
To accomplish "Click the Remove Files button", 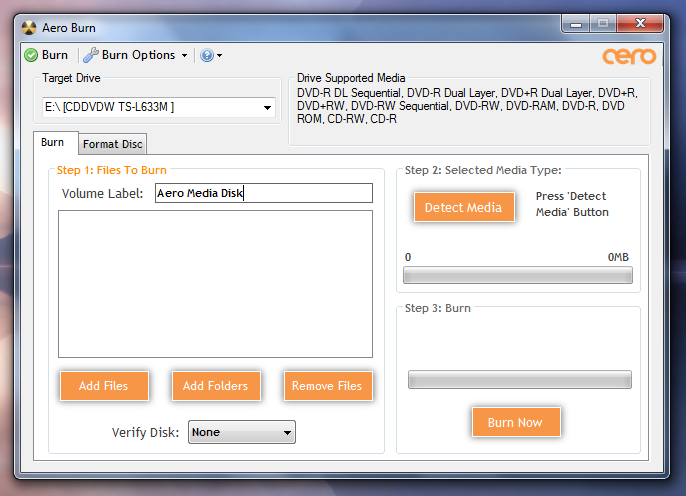I will [x=328, y=386].
